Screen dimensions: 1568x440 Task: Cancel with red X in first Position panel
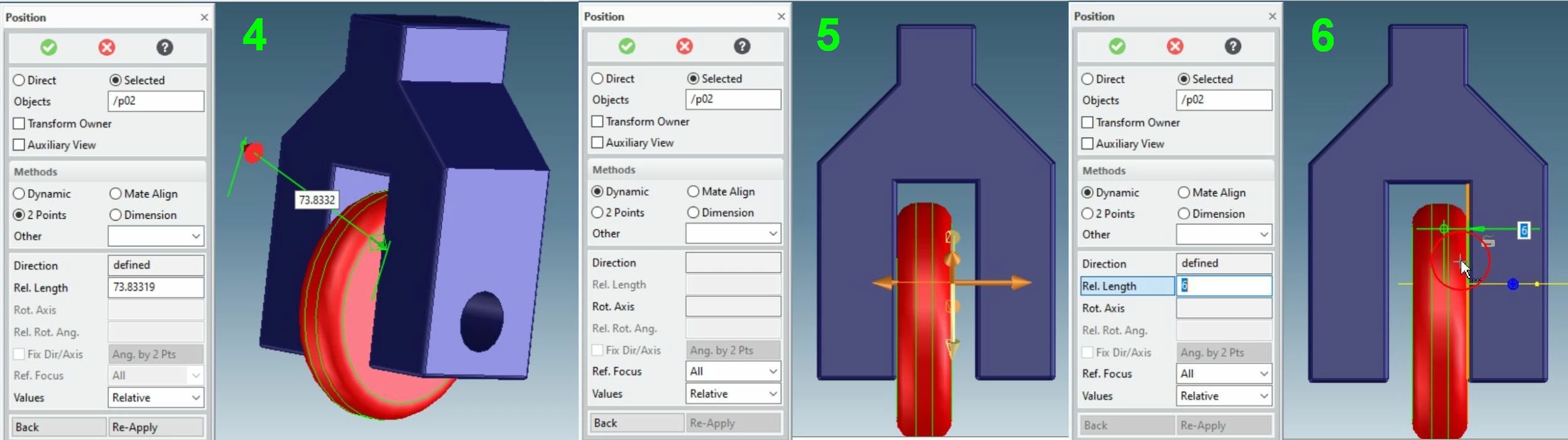tap(107, 47)
